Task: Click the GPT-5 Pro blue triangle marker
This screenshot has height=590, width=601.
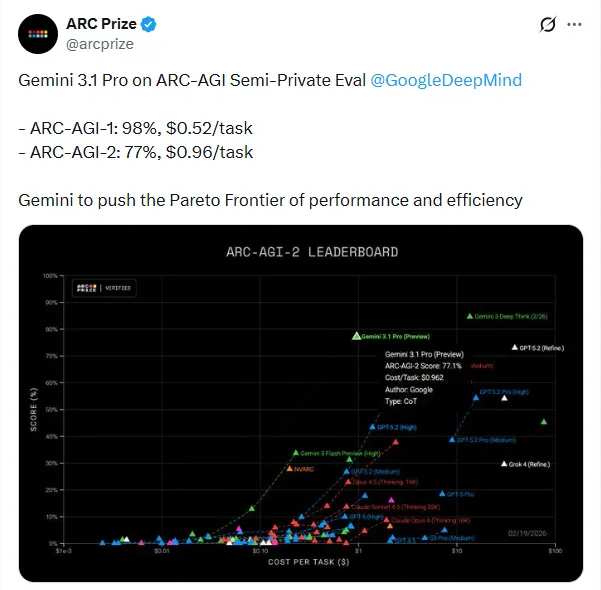Action: point(442,493)
